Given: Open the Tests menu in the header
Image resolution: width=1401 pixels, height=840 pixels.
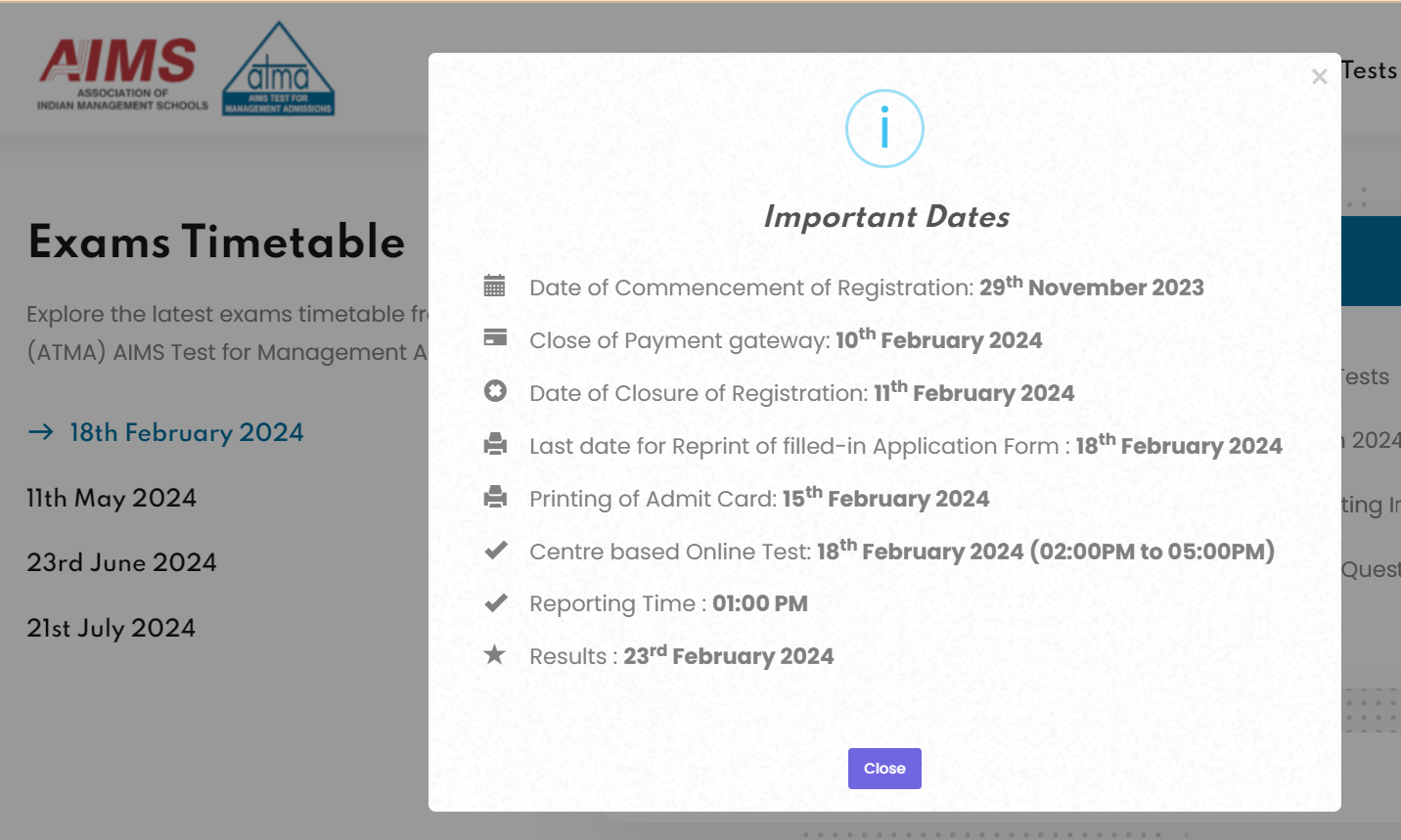Looking at the screenshot, I should (x=1369, y=70).
